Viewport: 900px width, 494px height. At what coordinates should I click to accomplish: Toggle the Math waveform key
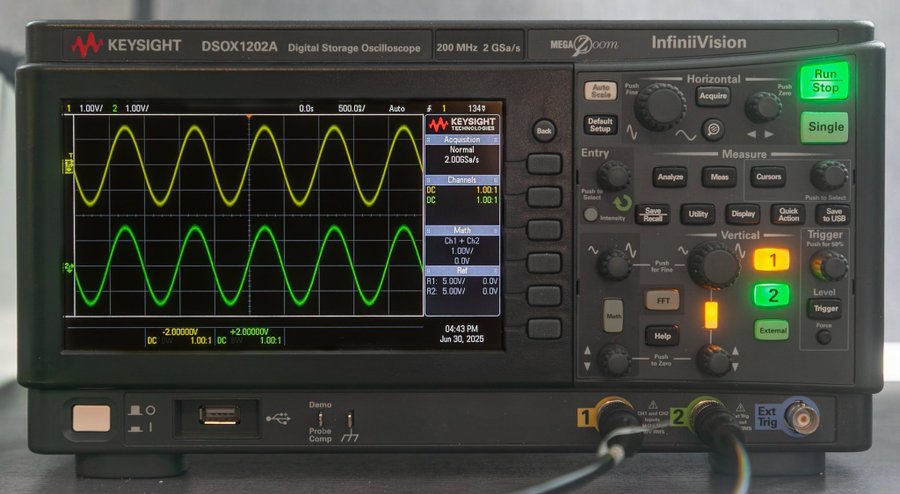tap(613, 315)
